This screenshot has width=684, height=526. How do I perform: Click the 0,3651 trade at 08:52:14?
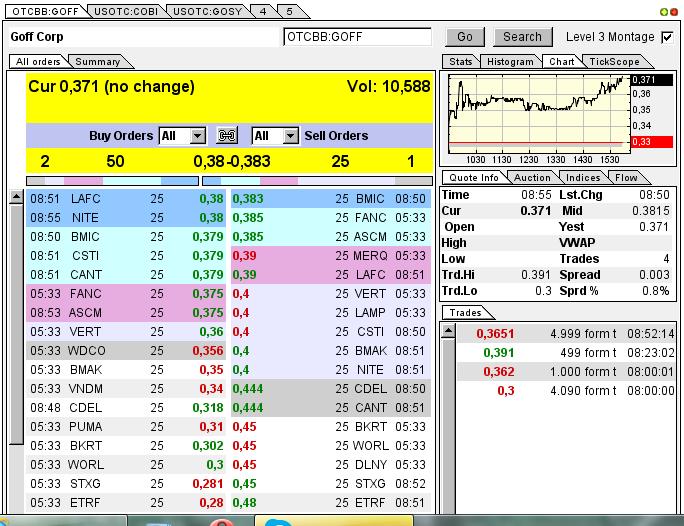tap(566, 334)
